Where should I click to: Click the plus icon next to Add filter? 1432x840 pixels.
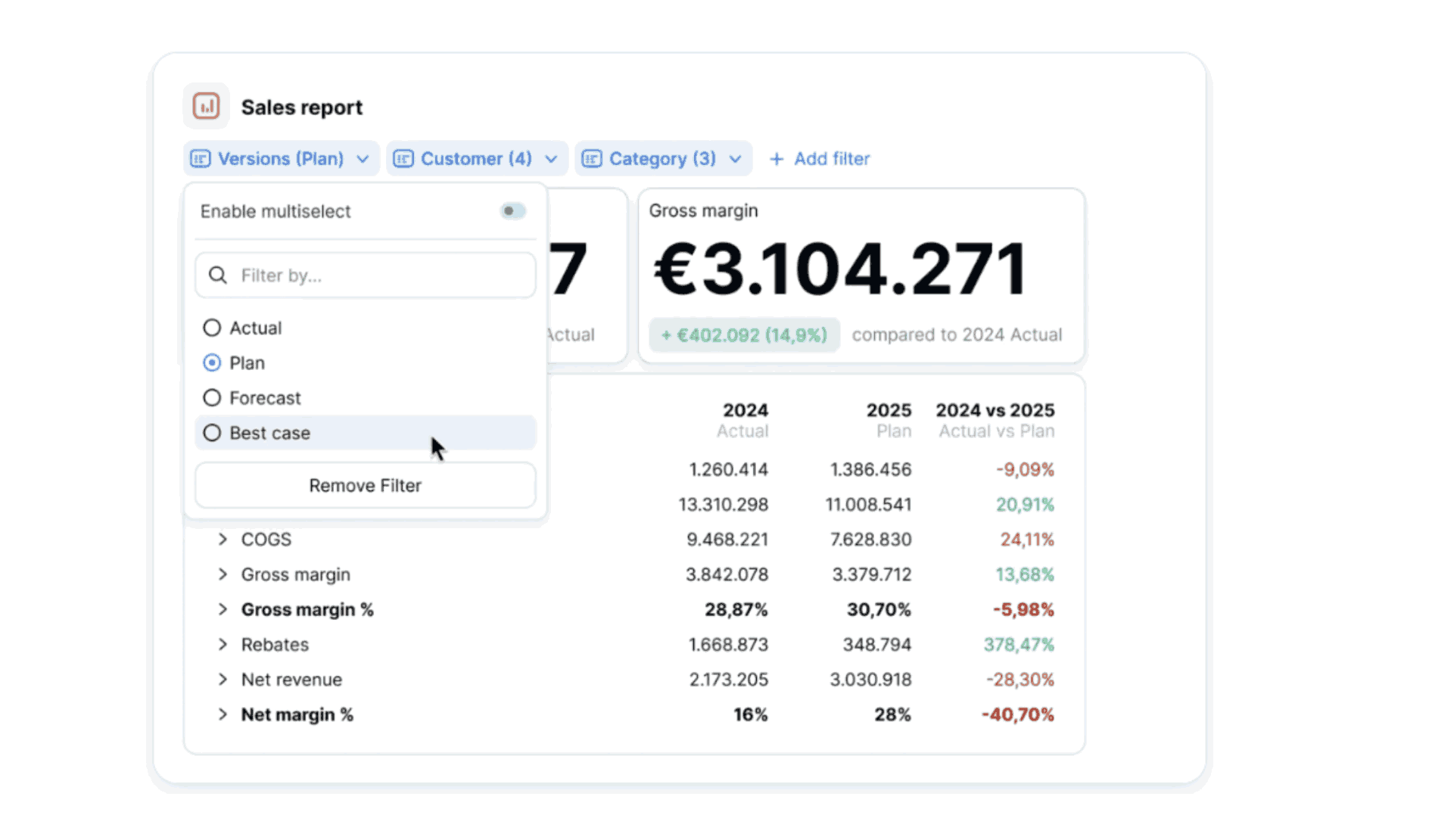776,158
